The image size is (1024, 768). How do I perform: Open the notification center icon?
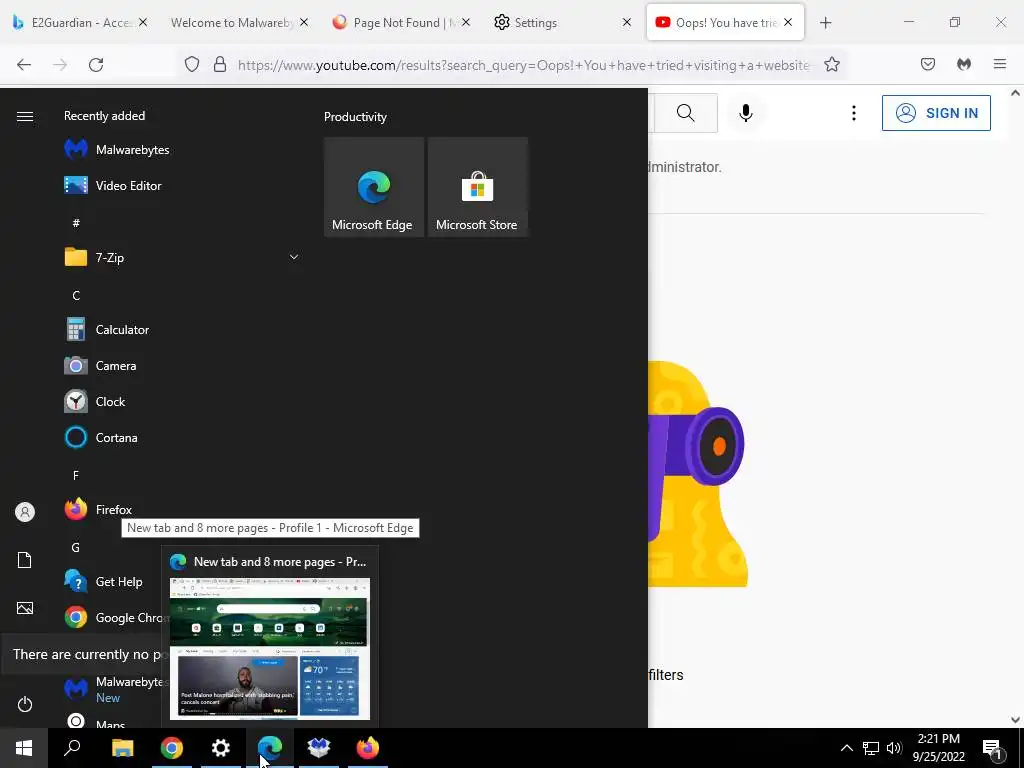click(x=993, y=749)
